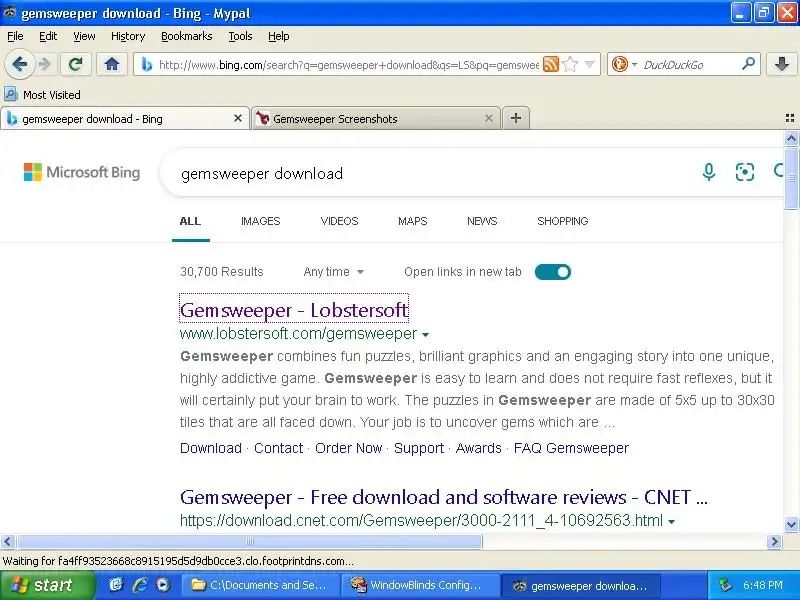Switch to NEWS results tab

[482, 221]
